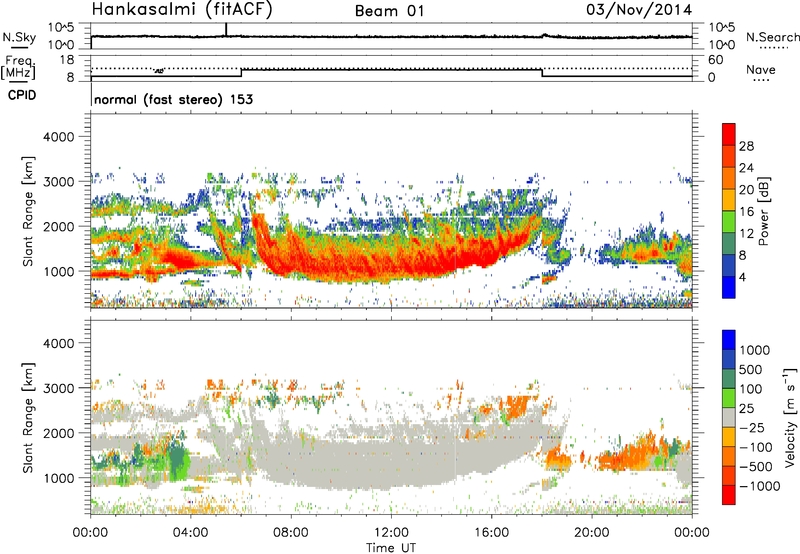
Task: Click the 20 dB colorbar label
Action: tap(746, 190)
